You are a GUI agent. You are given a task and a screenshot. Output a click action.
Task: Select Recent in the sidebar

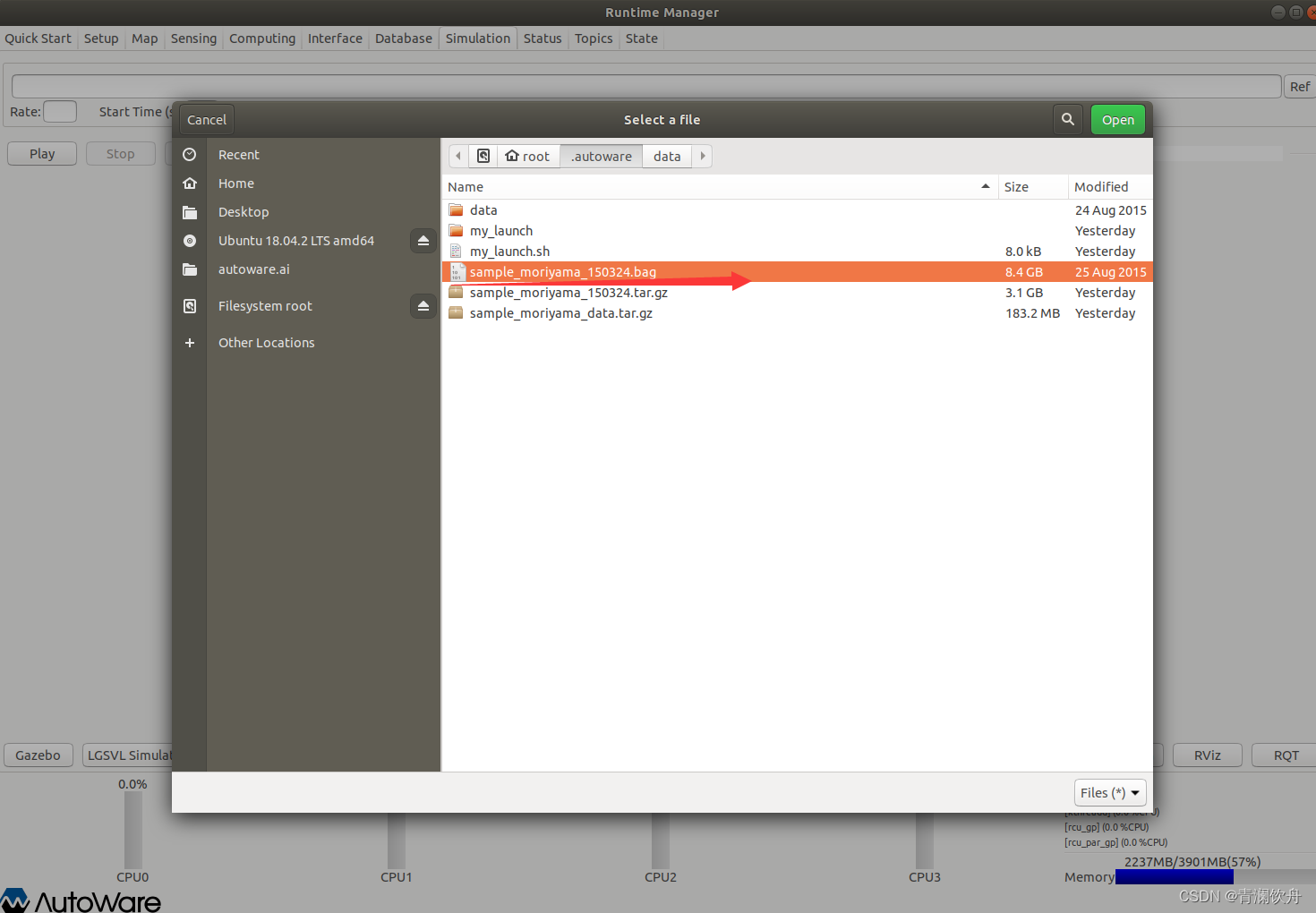click(x=238, y=155)
